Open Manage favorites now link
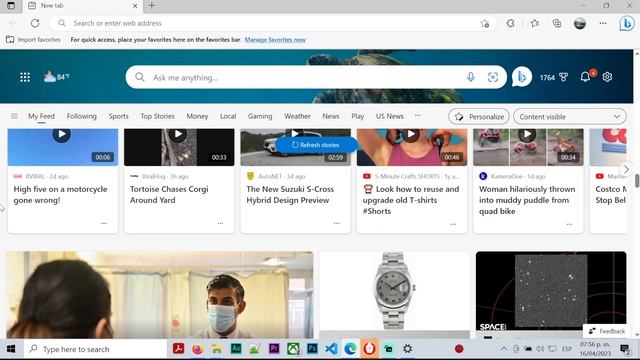 point(275,40)
